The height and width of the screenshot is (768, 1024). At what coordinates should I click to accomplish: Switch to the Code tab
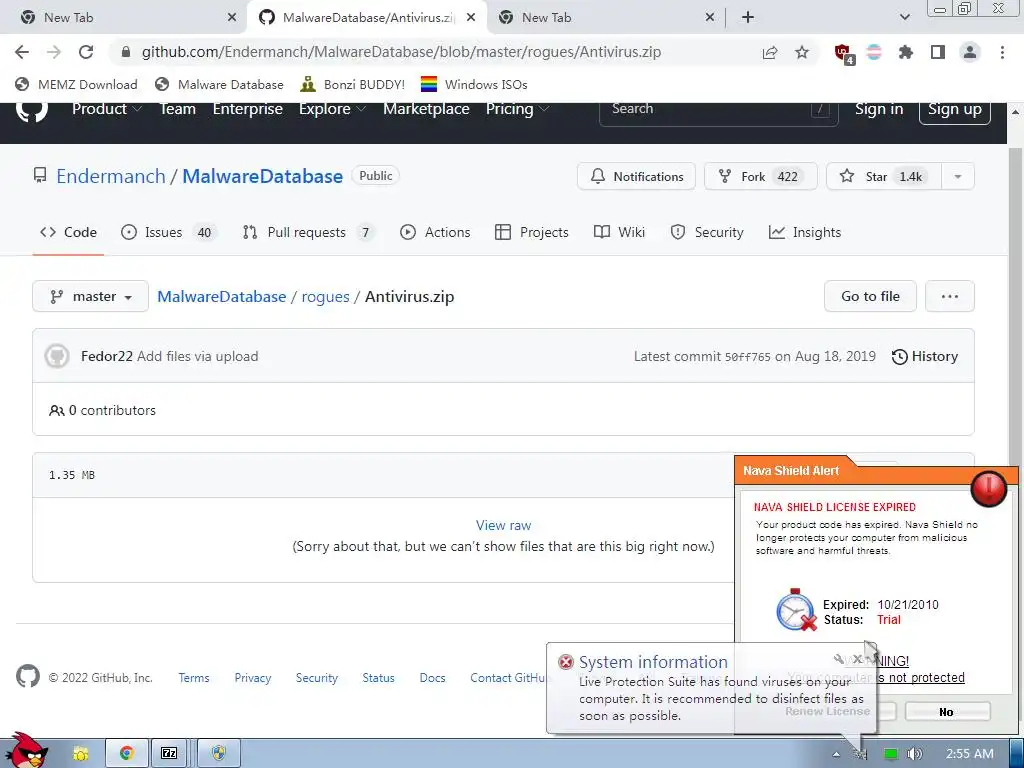point(68,232)
